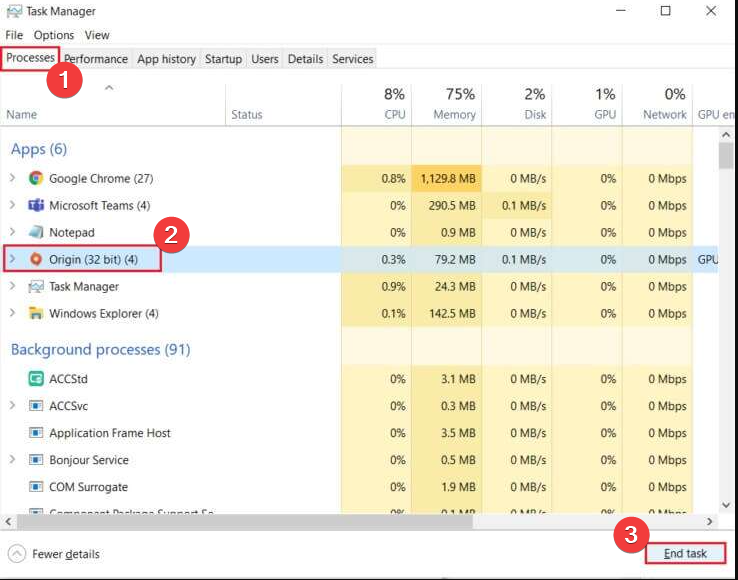Click the Fewer details arrow icon
Screen dimensions: 738x580
pyautogui.click(x=17, y=554)
